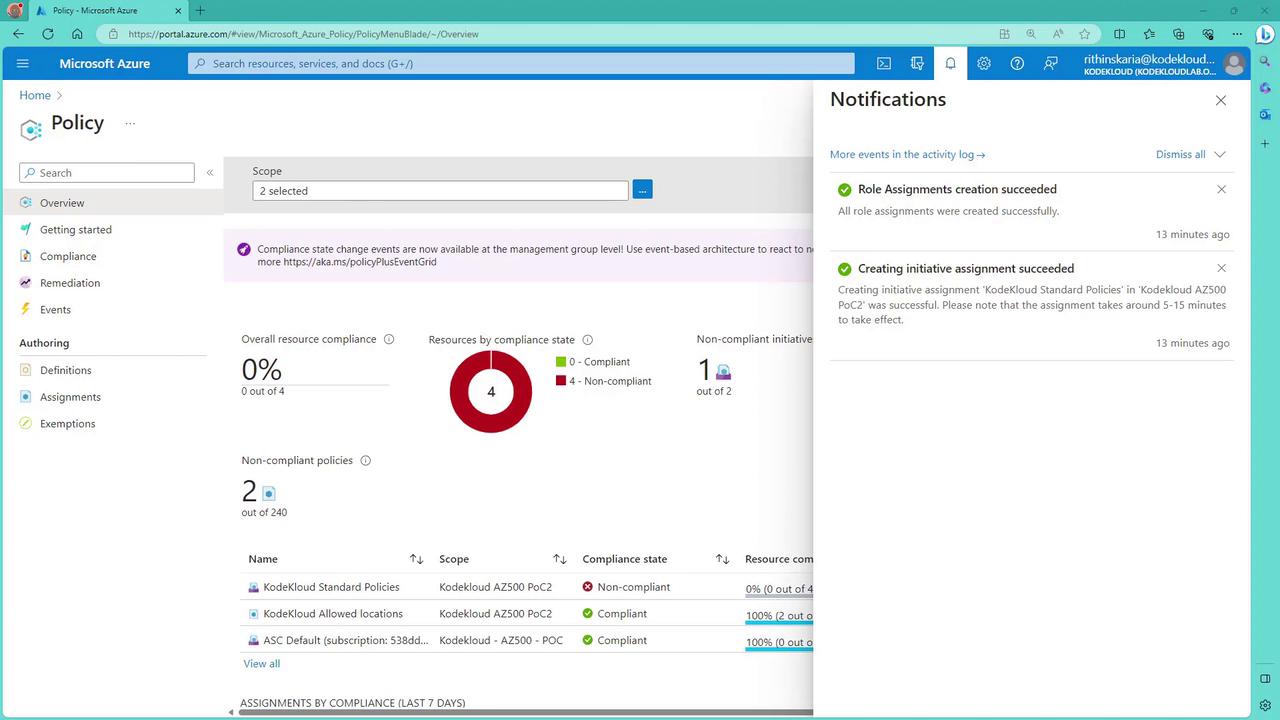Click the red compliance donut chart
Image resolution: width=1280 pixels, height=720 pixels.
click(x=491, y=391)
